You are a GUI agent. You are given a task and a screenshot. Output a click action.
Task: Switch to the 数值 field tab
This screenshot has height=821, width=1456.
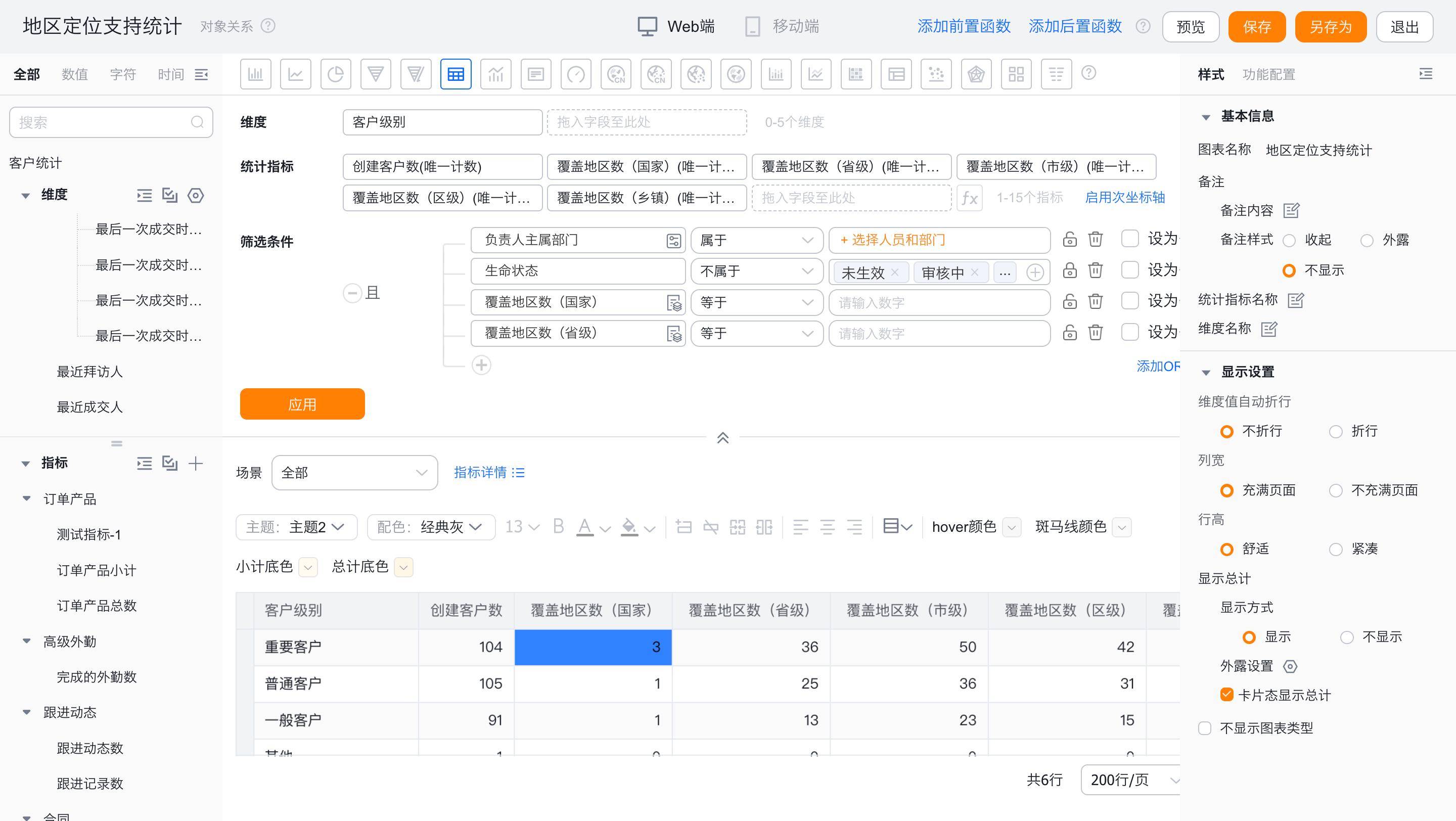point(74,75)
